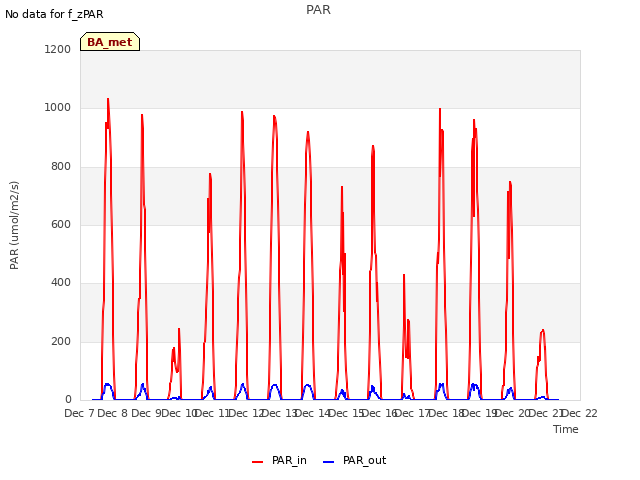640x480 pixels.
Task: Click the red PAR_in legend swatch
Action: [258, 462]
